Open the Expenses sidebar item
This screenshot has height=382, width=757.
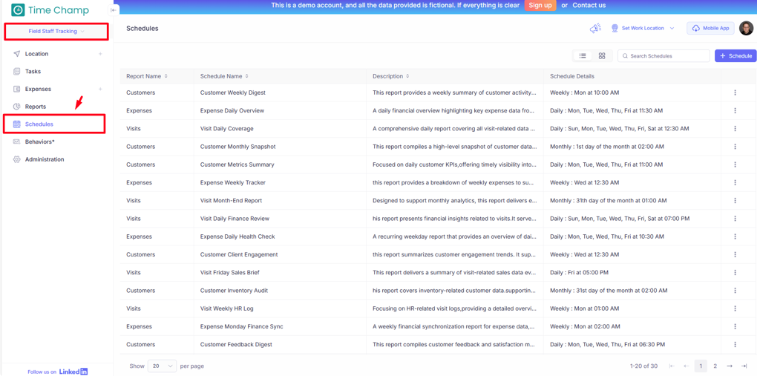coord(38,89)
